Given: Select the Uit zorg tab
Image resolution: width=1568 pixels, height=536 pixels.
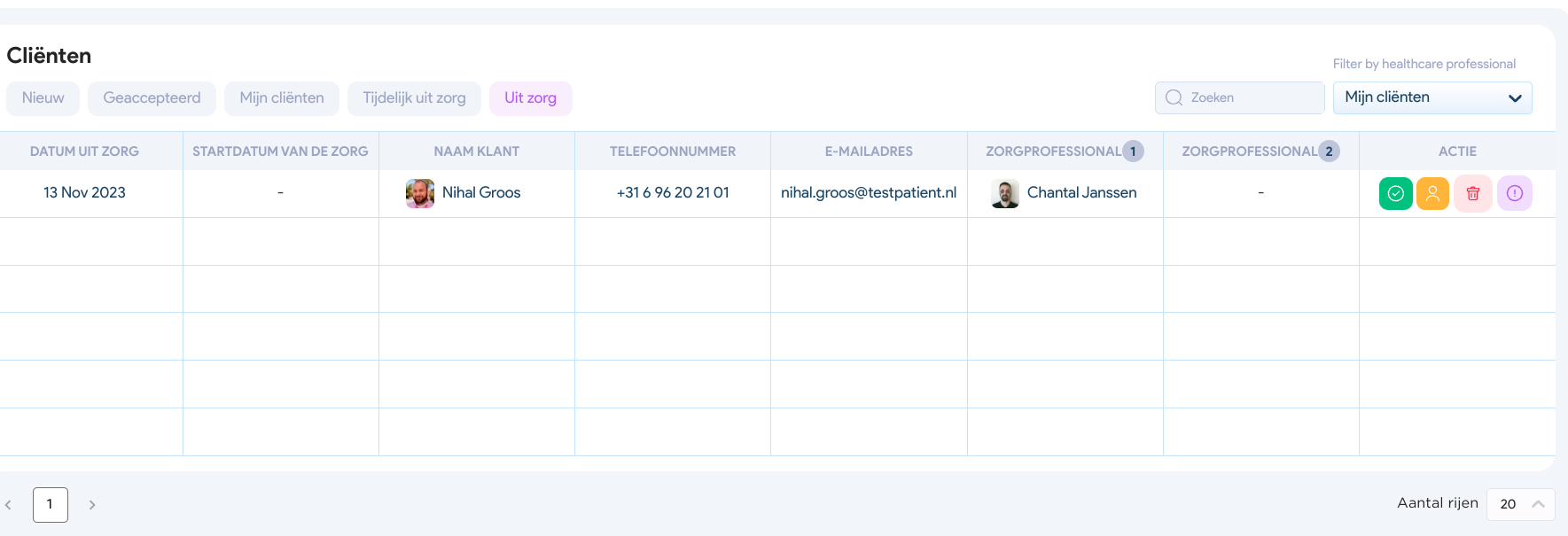Looking at the screenshot, I should (530, 98).
